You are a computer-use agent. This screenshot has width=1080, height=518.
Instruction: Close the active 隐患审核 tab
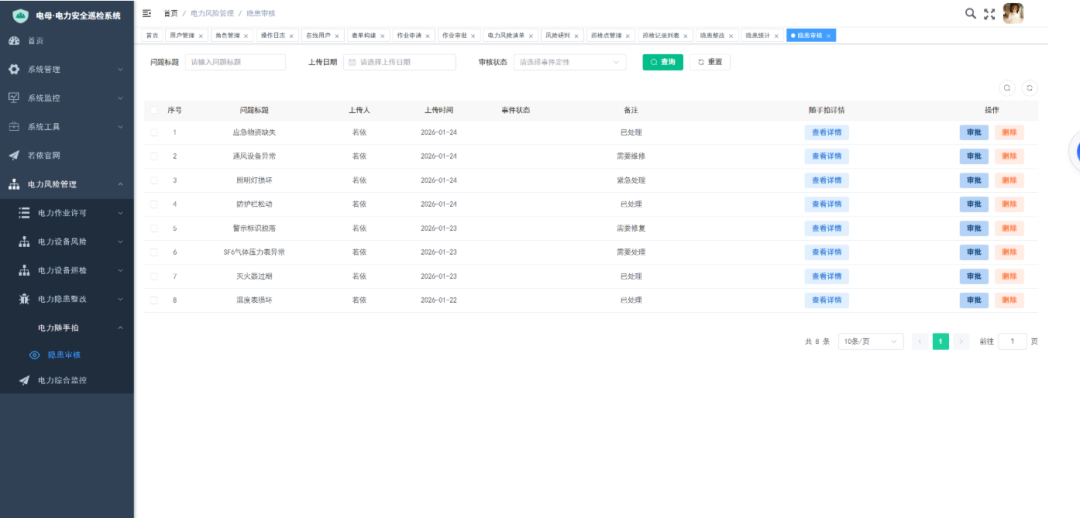point(829,36)
